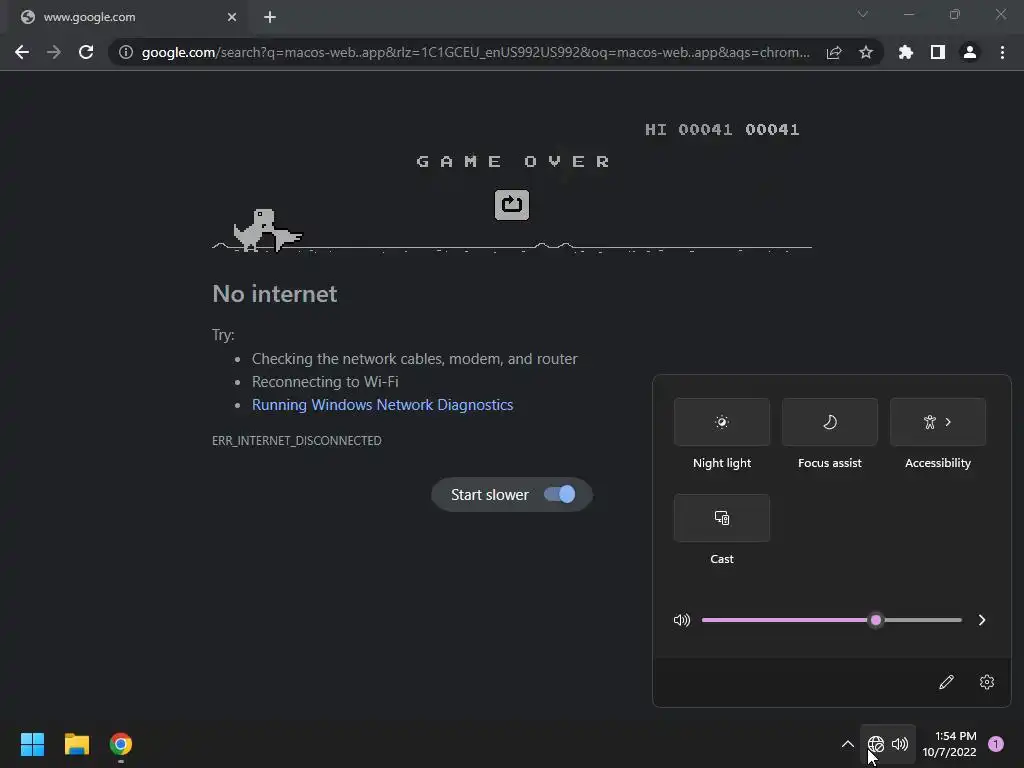This screenshot has height=768, width=1024.
Task: Open File Explorer from taskbar
Action: point(76,744)
